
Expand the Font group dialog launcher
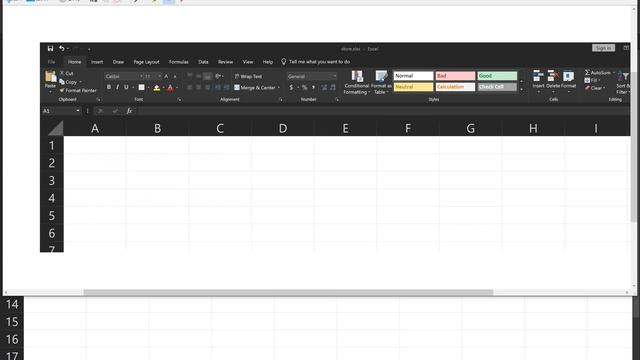tap(179, 100)
